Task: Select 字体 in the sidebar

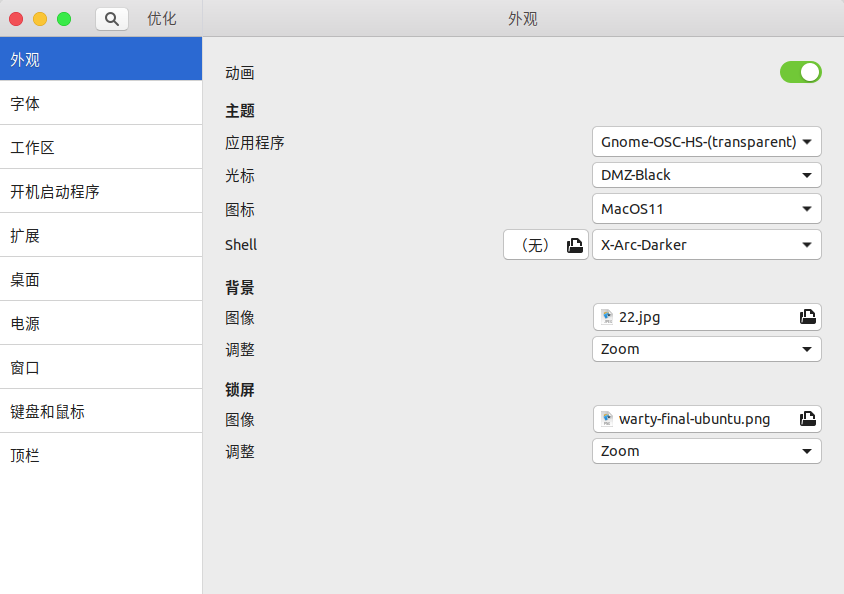Action: [x=101, y=104]
